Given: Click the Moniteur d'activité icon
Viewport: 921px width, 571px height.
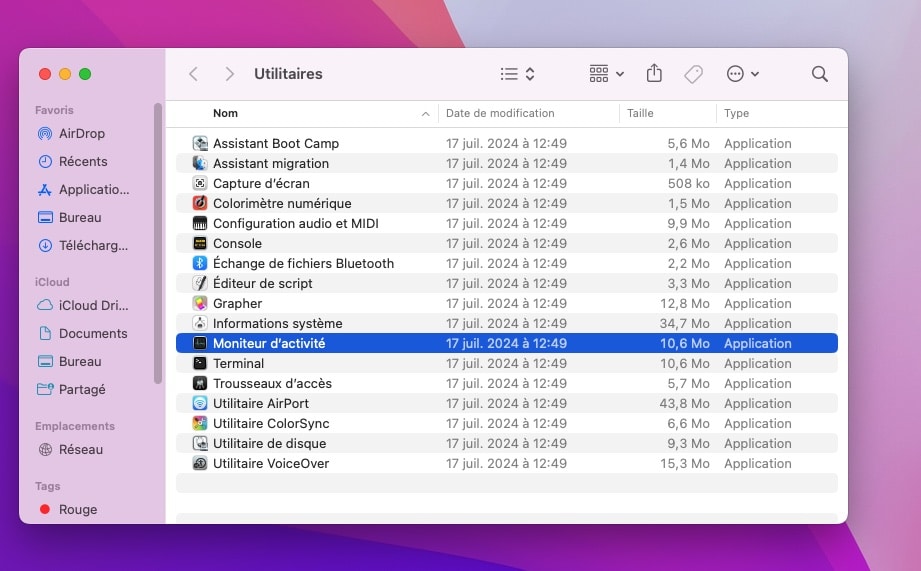Looking at the screenshot, I should (x=200, y=343).
